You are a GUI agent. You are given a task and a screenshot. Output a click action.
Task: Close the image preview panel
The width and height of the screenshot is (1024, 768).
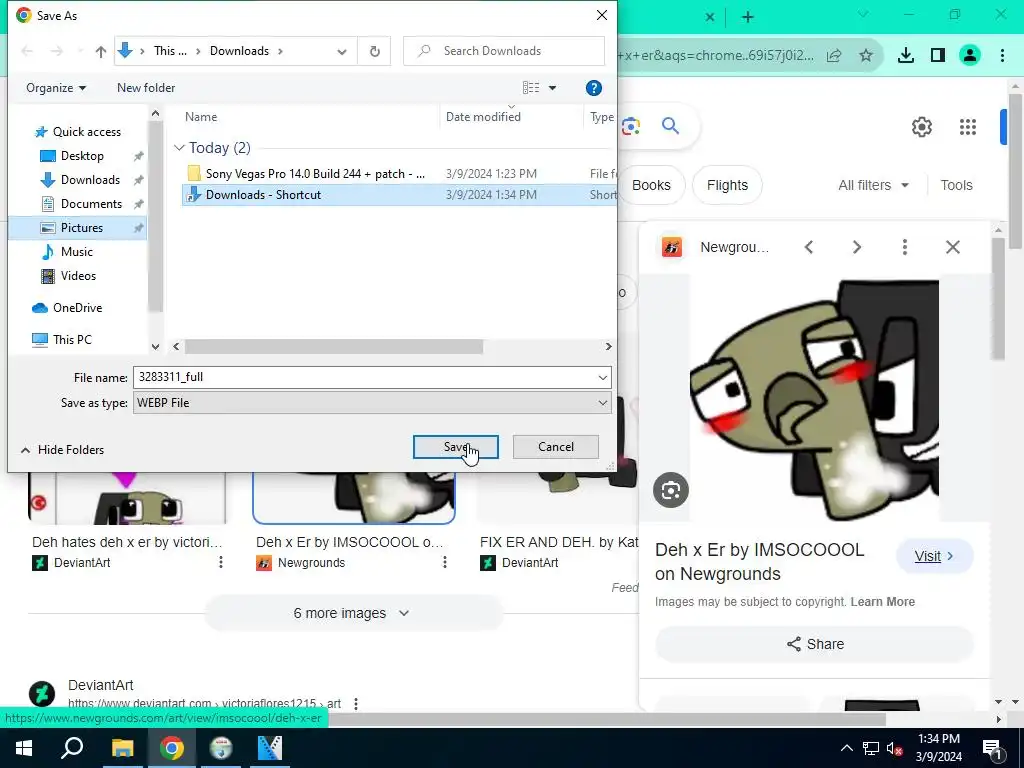click(x=953, y=247)
